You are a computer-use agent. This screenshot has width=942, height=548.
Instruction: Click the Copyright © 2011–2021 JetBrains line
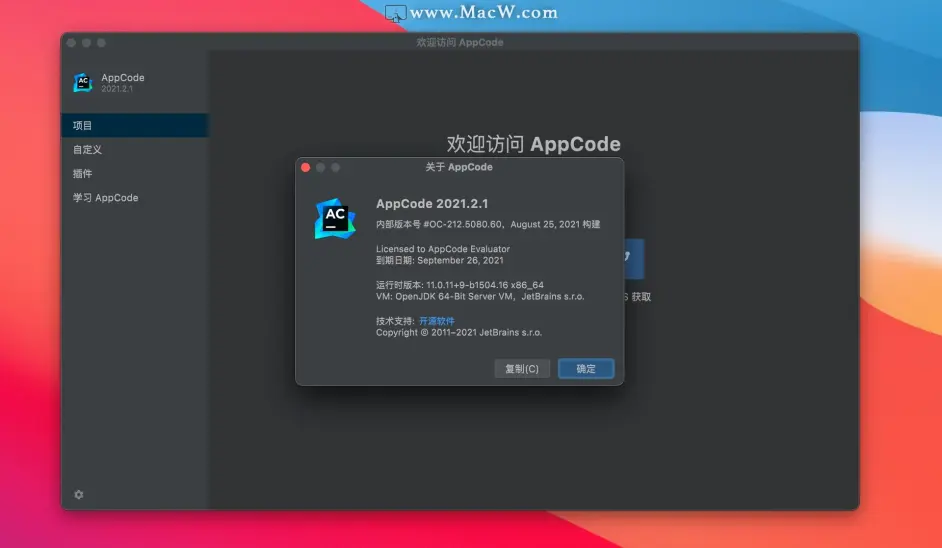pyautogui.click(x=459, y=332)
